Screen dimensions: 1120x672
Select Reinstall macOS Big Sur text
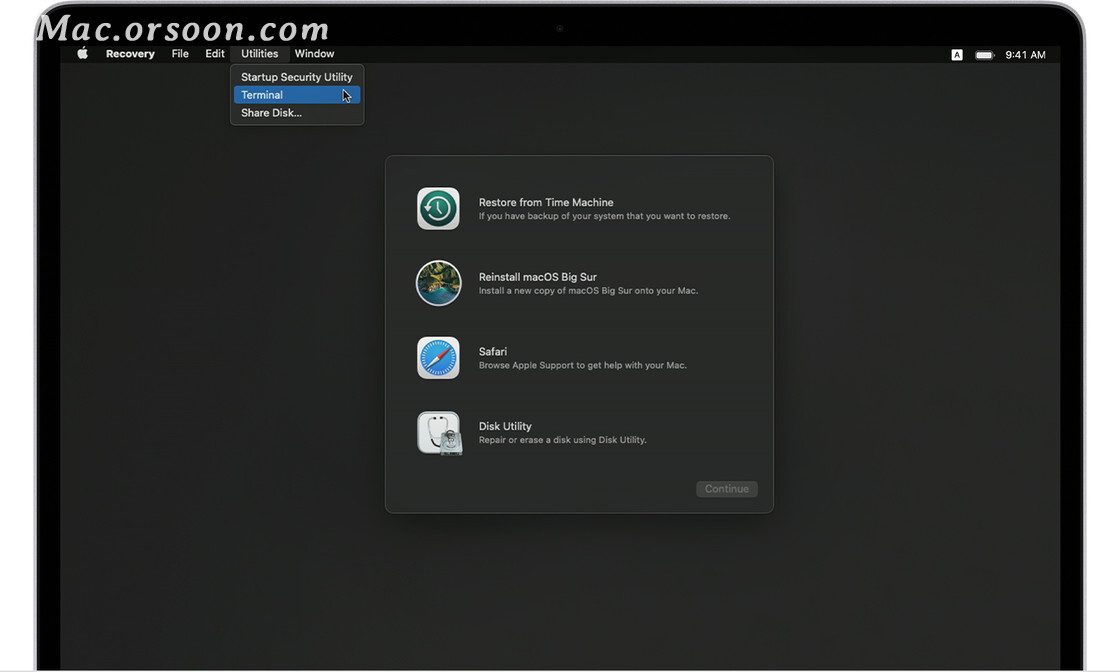tap(537, 277)
